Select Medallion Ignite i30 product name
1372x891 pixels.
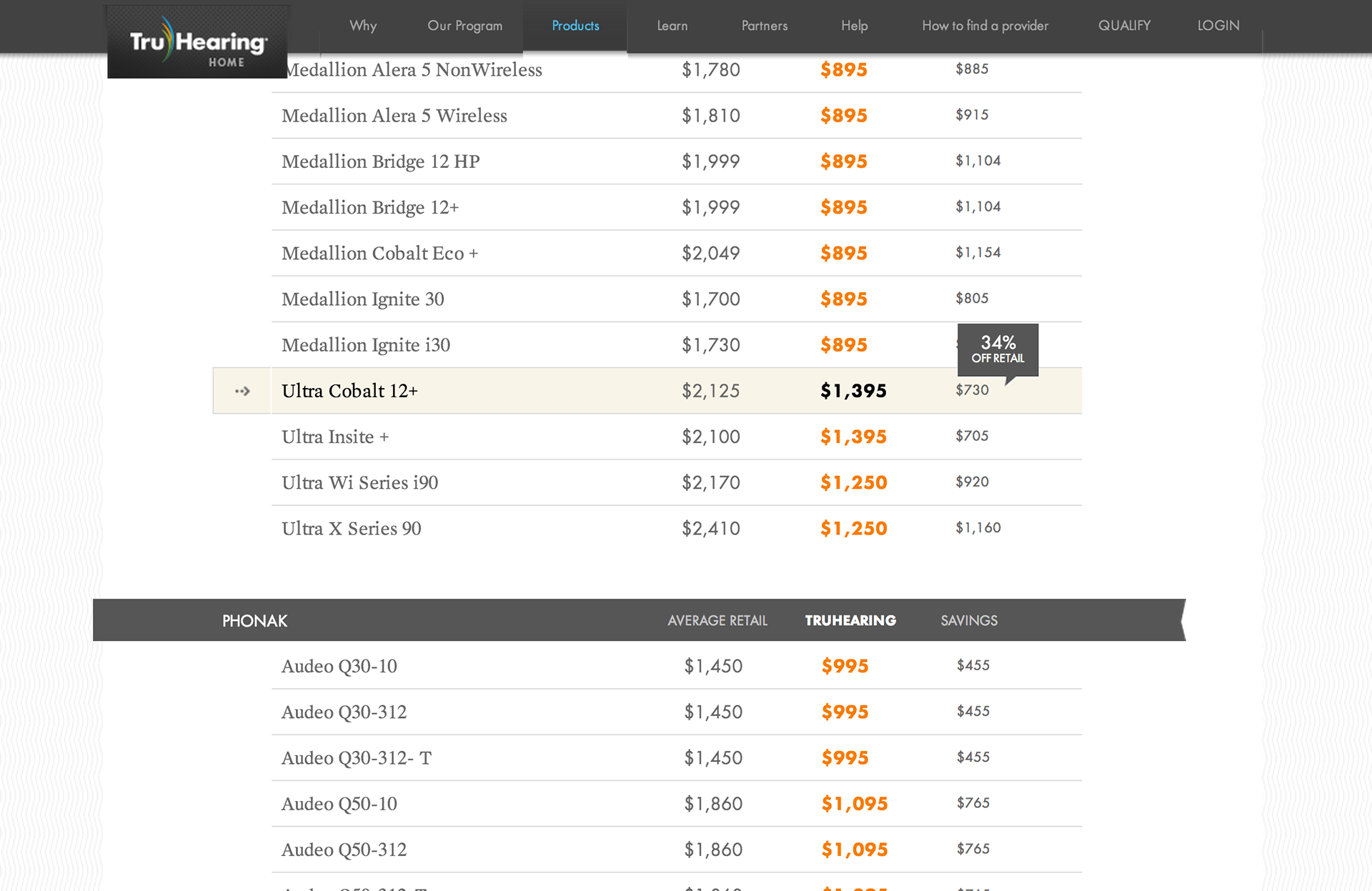pos(365,345)
